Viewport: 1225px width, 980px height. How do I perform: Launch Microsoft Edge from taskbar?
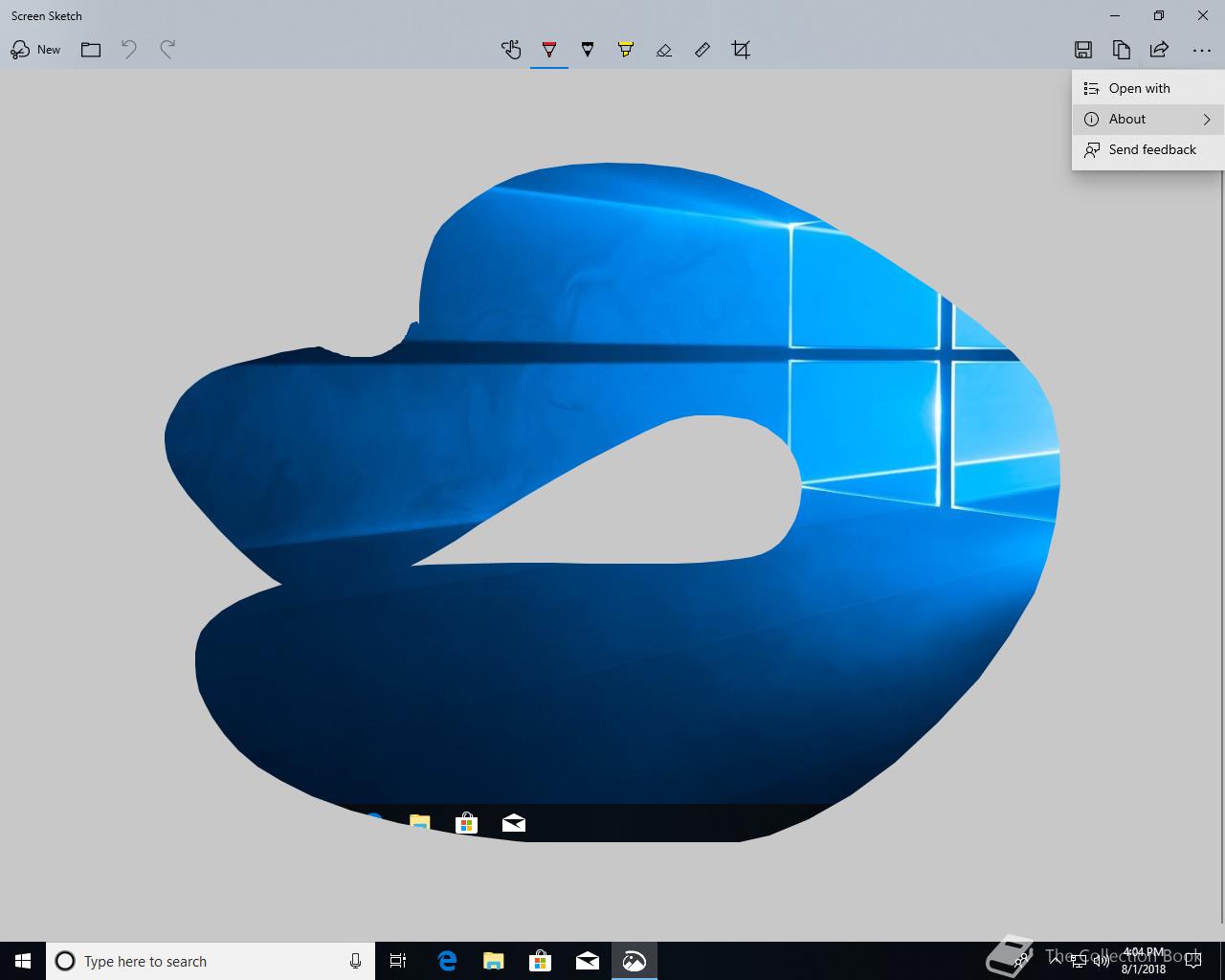[446, 961]
